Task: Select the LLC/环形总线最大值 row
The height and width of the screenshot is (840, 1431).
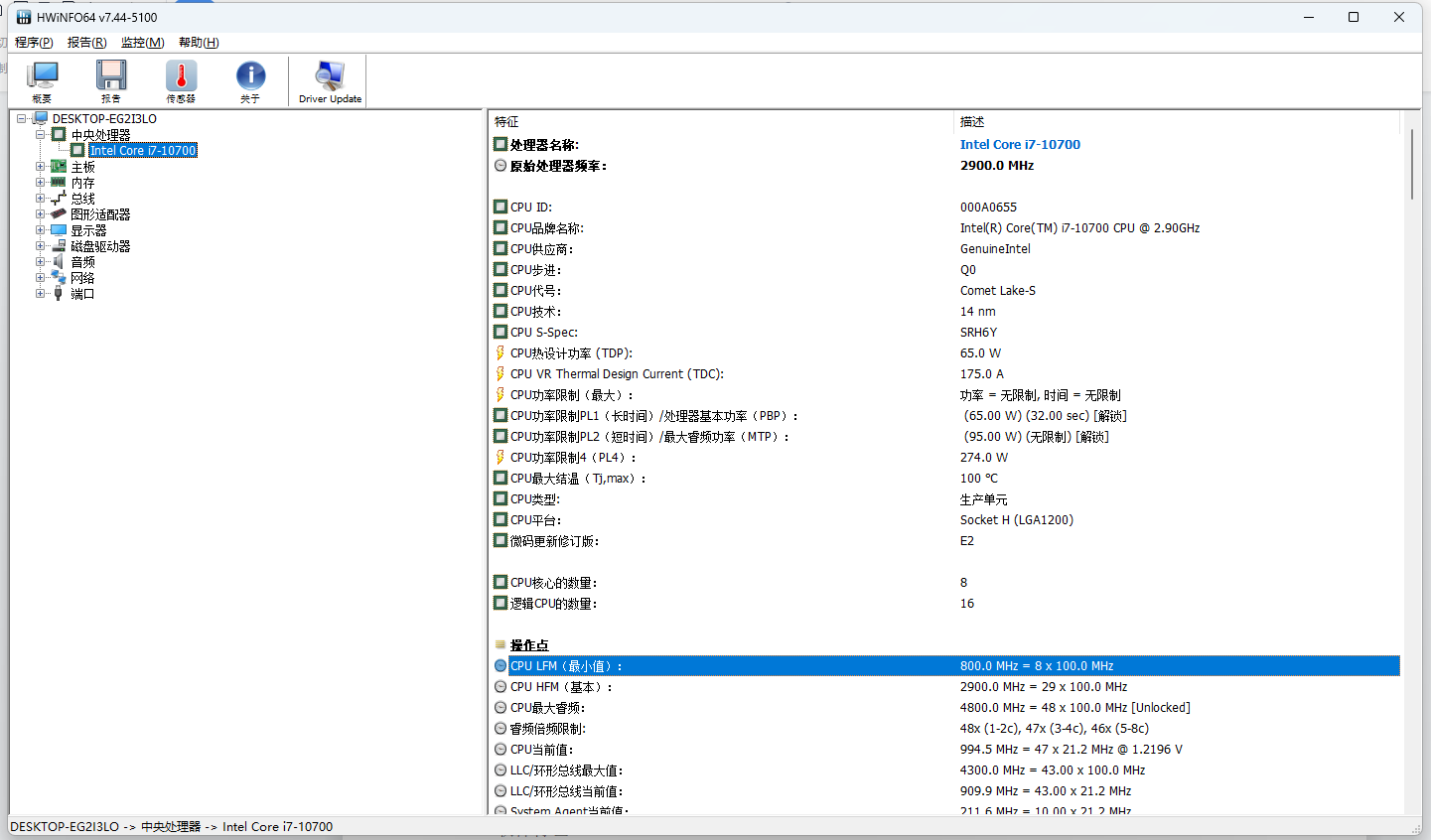Action: click(946, 770)
